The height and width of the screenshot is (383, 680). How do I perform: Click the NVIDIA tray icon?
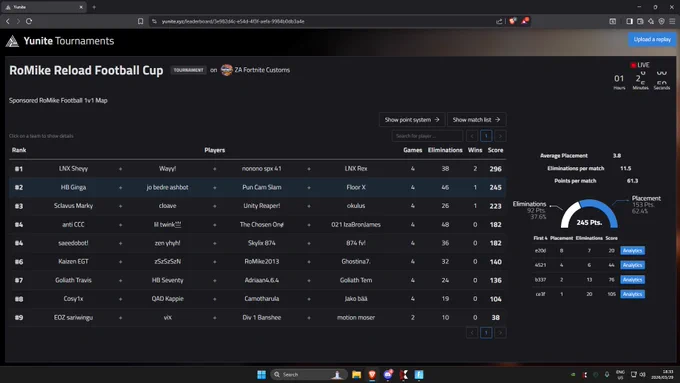[573, 374]
